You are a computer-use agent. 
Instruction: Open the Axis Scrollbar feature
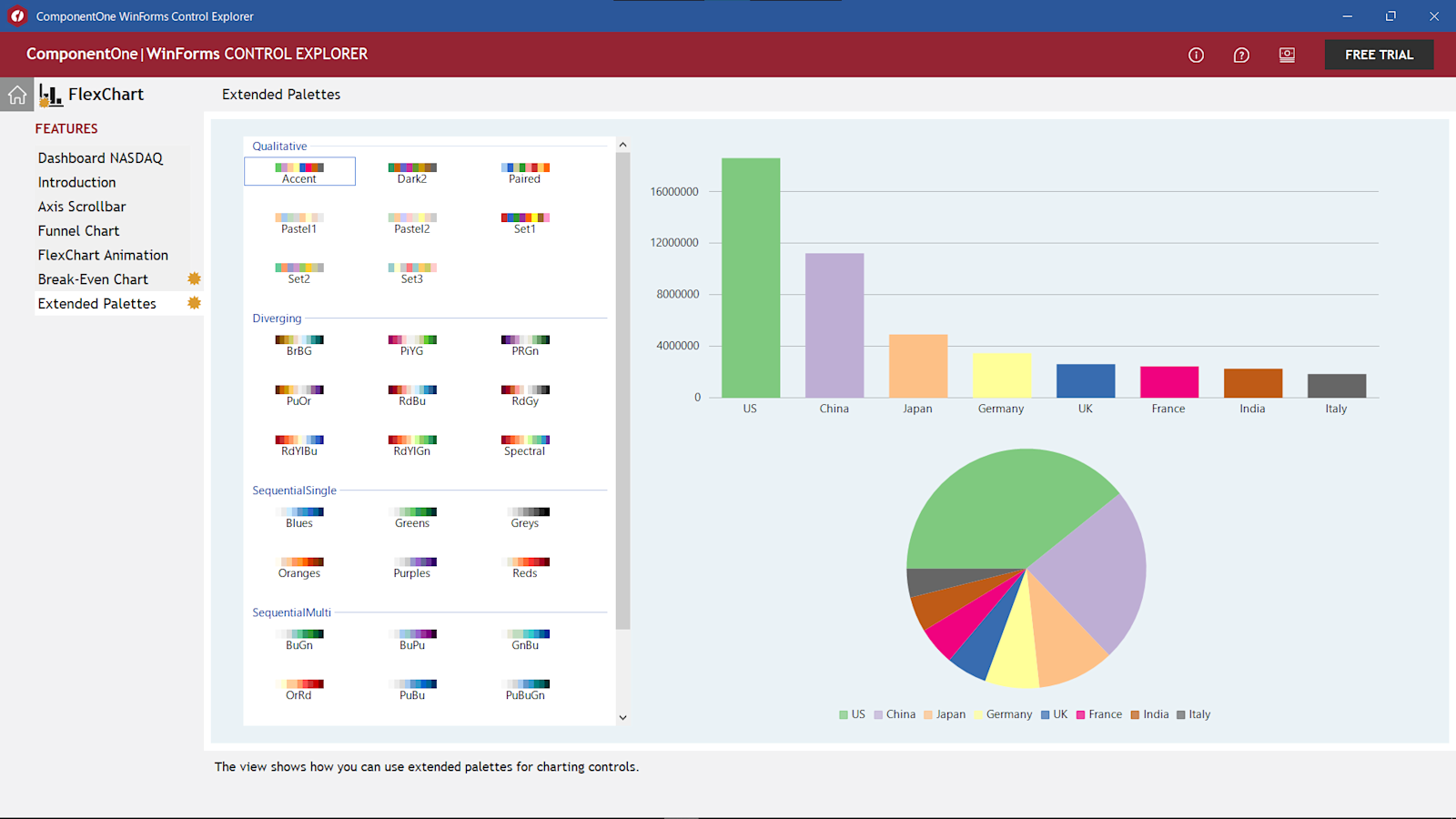point(82,207)
